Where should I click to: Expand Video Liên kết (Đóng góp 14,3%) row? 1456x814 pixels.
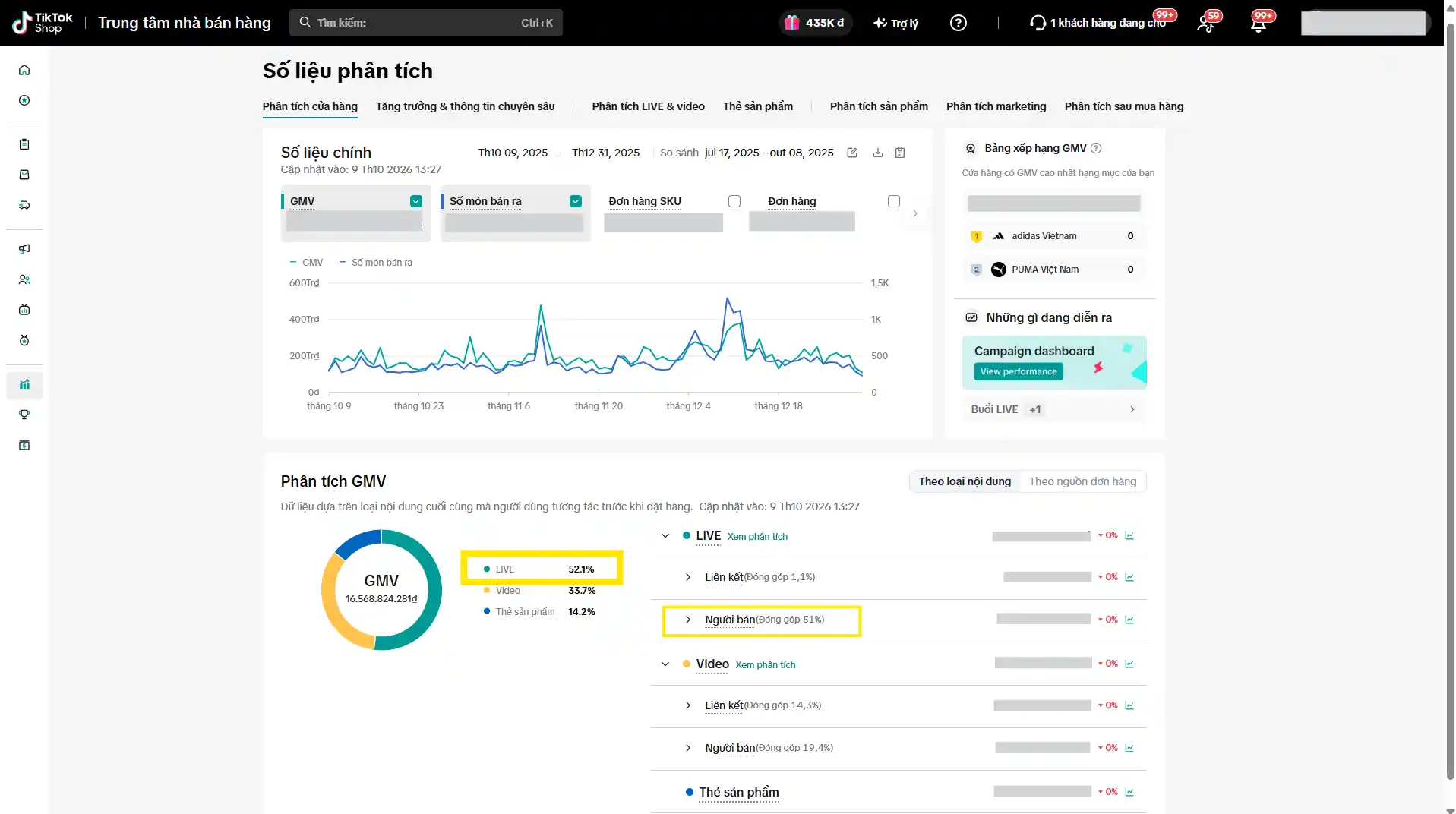coord(688,705)
